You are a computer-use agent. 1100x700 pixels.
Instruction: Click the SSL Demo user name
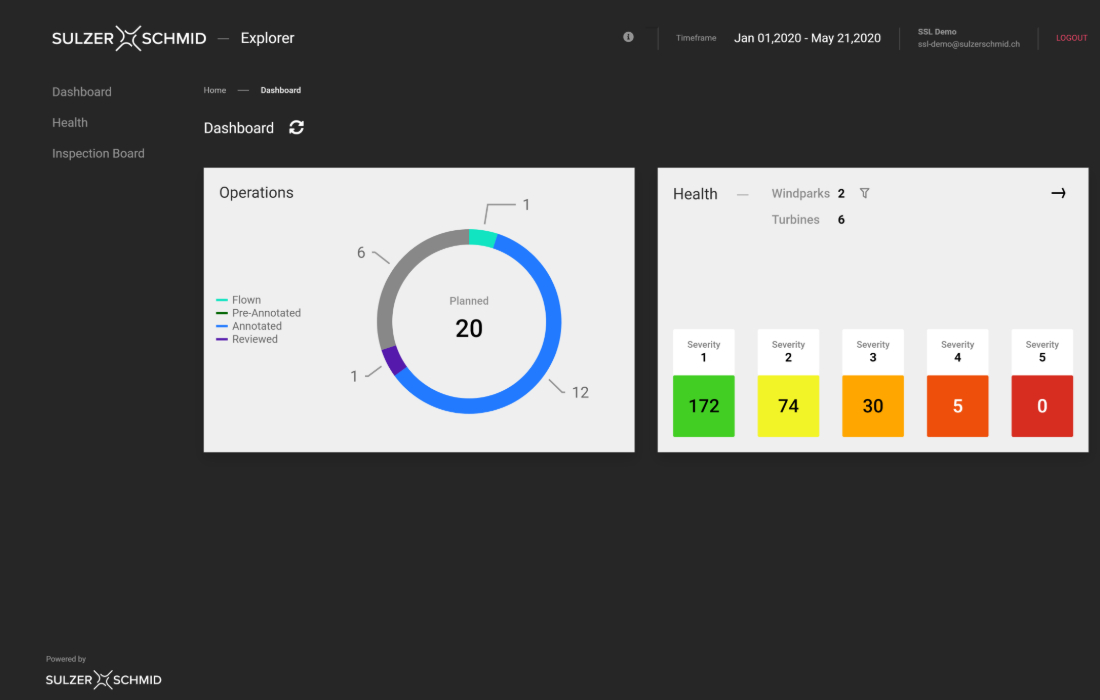937,32
